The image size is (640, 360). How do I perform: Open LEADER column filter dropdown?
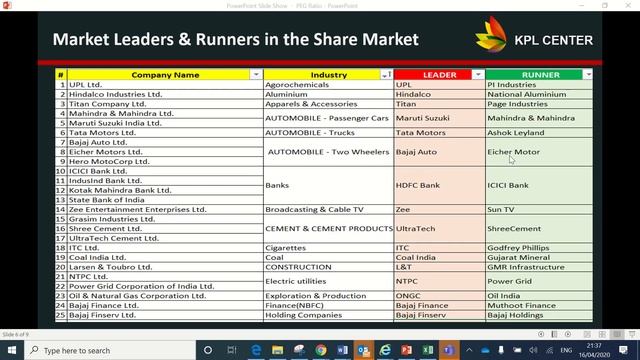(478, 75)
